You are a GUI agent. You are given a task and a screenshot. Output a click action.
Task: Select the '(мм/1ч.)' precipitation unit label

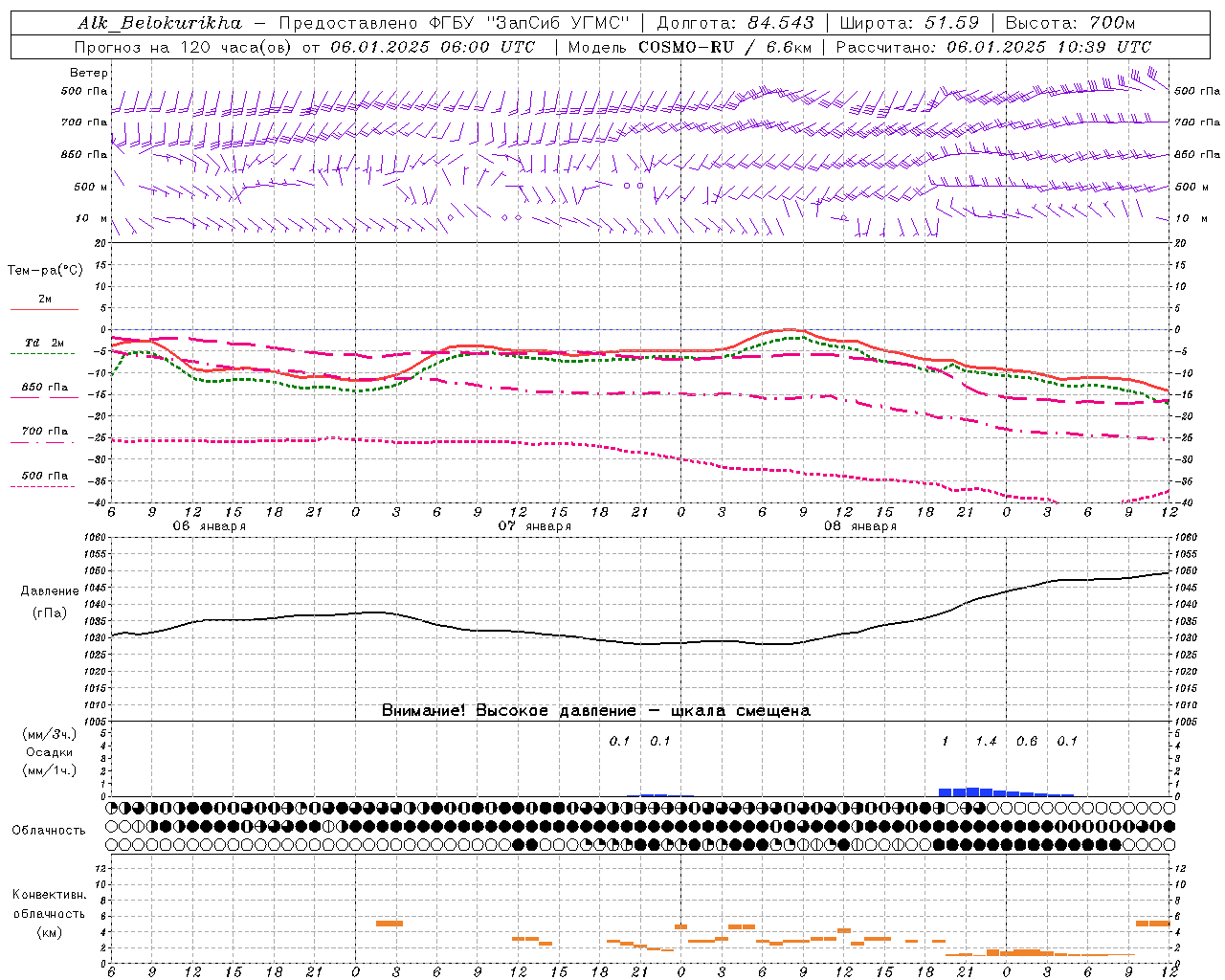pos(49,770)
